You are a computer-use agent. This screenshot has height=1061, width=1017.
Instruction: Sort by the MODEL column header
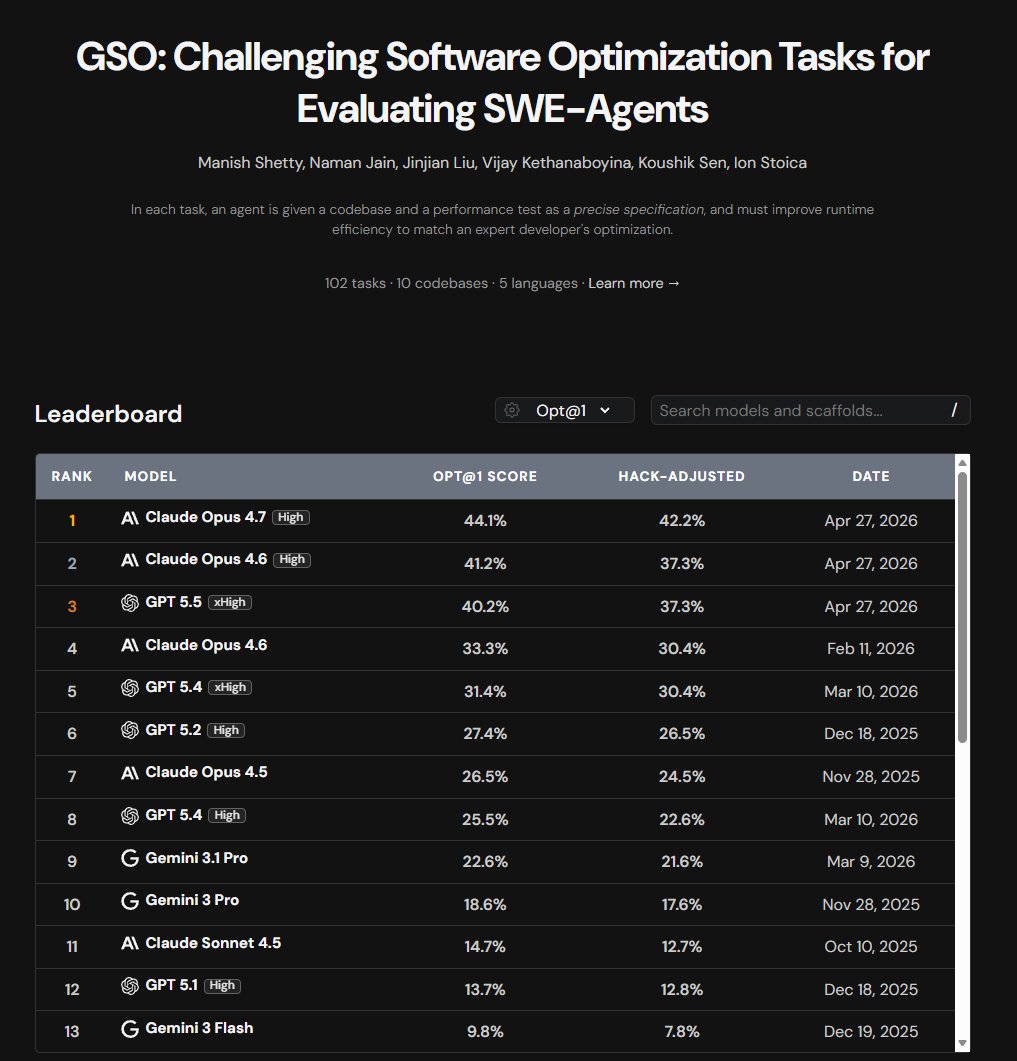click(x=150, y=476)
